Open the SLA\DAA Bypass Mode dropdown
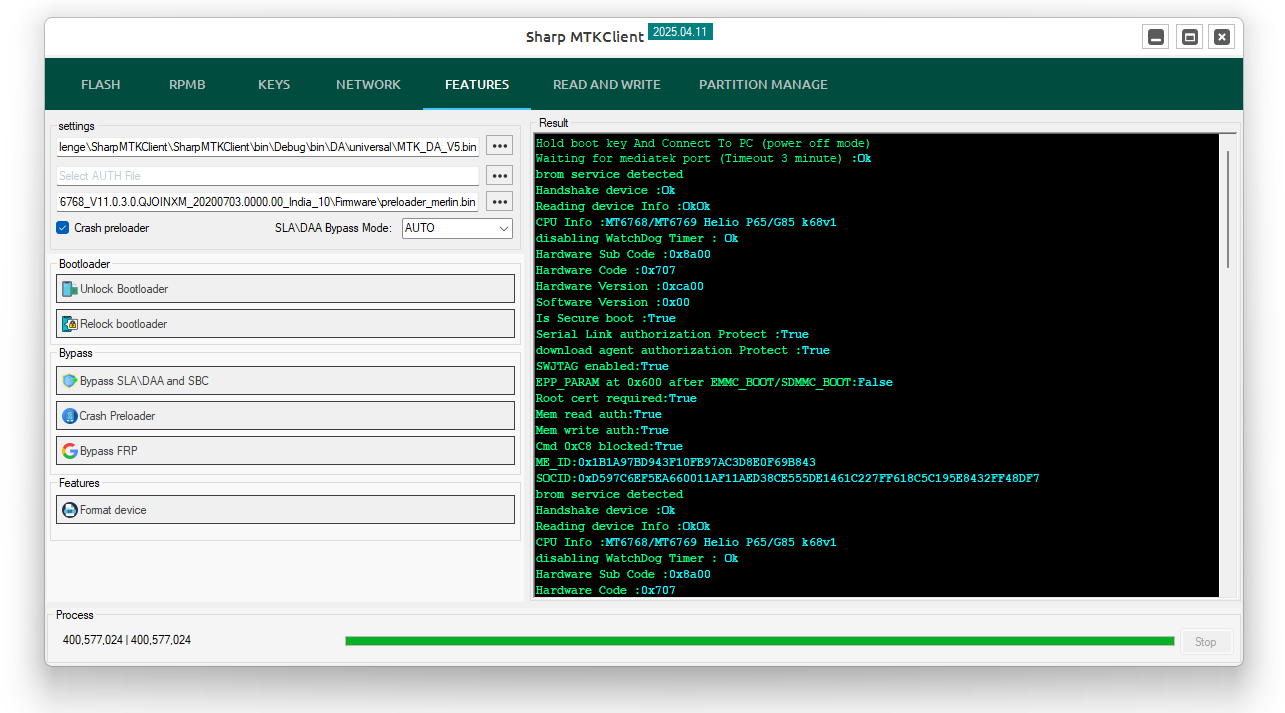The image size is (1285, 713). pyautogui.click(x=457, y=228)
